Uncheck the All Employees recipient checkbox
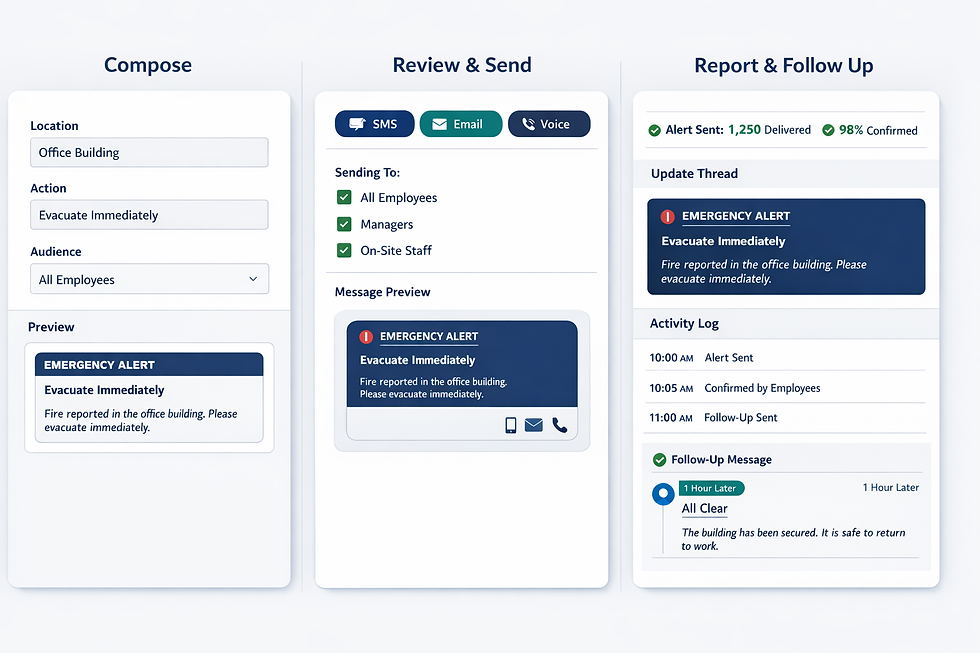The image size is (980, 653). pos(344,197)
